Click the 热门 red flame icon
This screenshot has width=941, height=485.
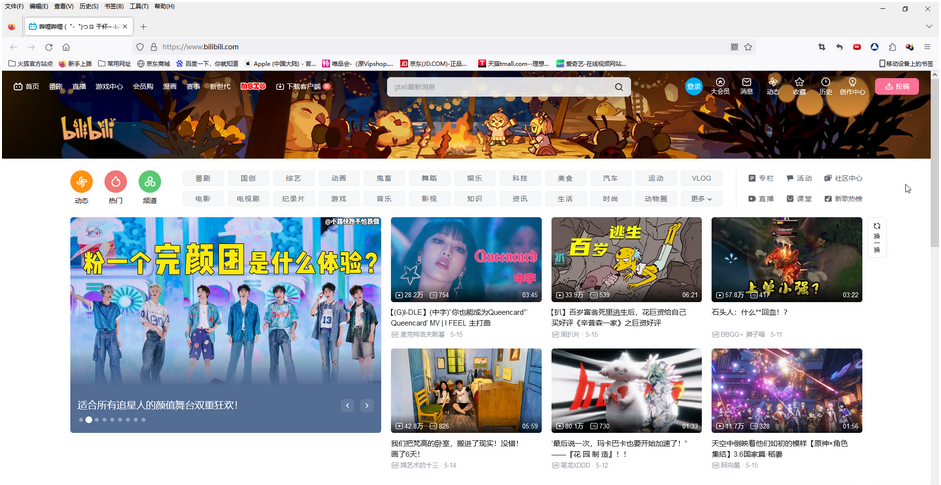coord(115,182)
